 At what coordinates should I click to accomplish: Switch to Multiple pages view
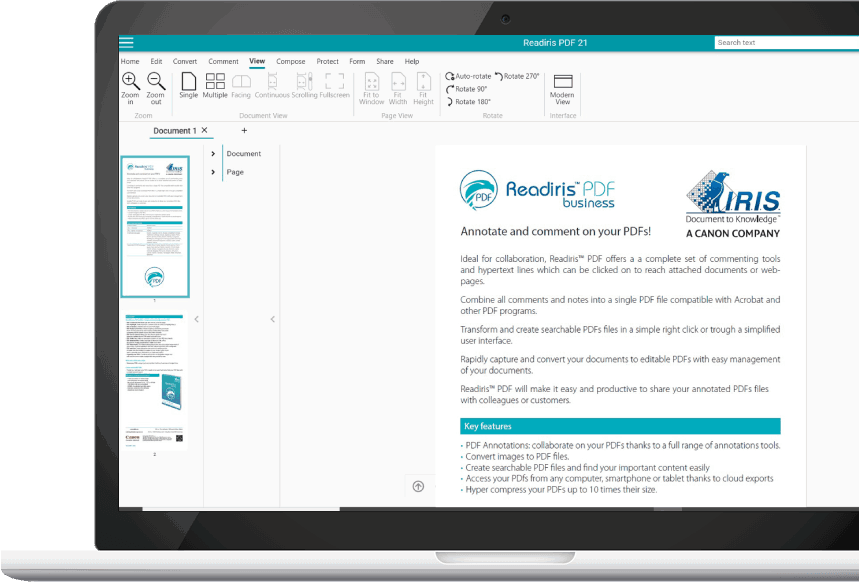click(215, 83)
